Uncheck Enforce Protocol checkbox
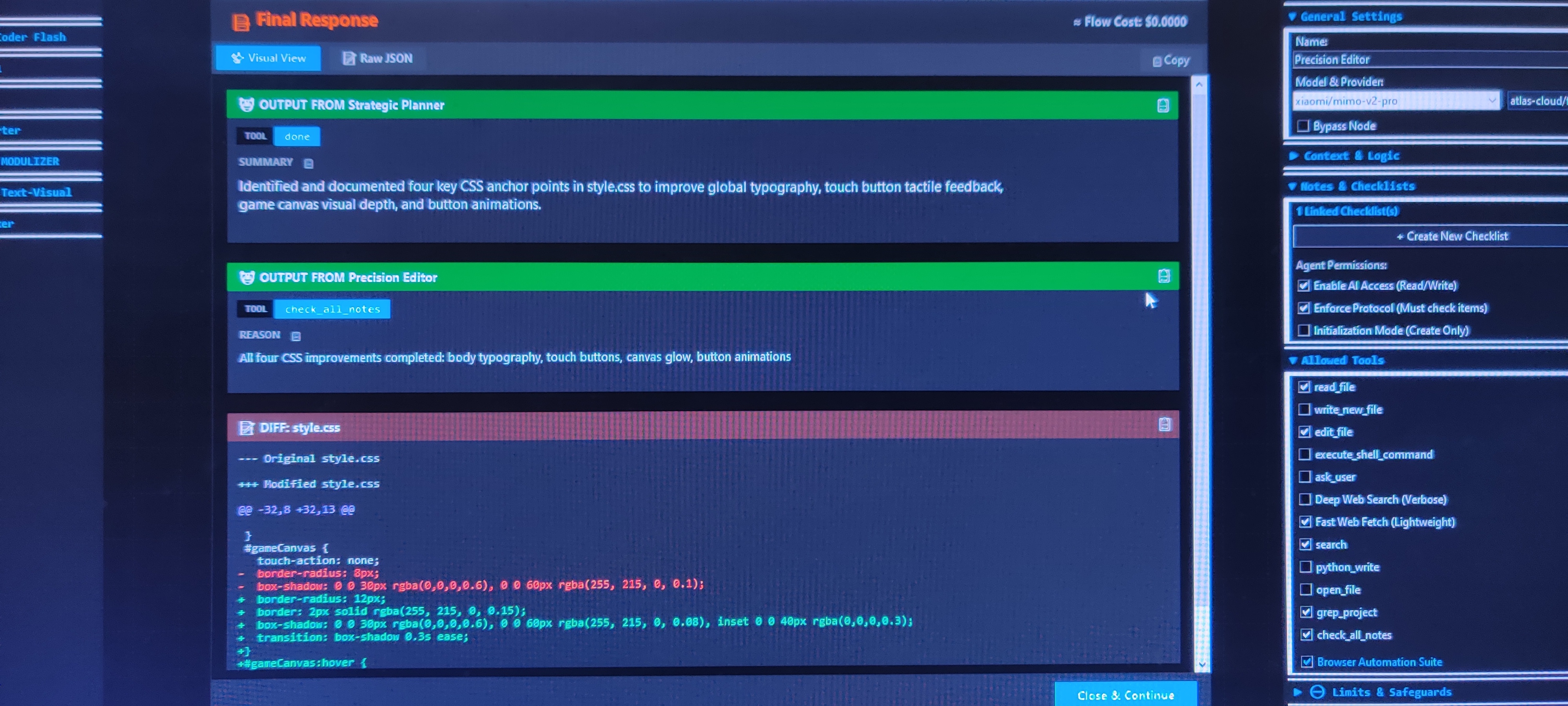Screen dimensions: 1568x706 pyautogui.click(x=1304, y=308)
